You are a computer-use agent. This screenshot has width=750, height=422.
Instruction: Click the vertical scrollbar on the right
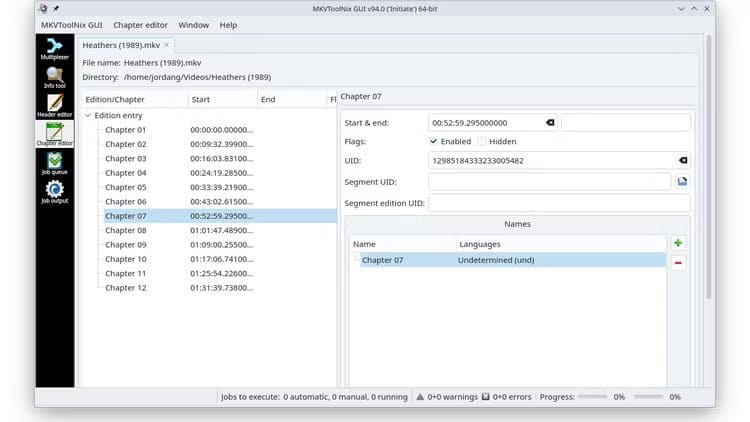(x=708, y=167)
